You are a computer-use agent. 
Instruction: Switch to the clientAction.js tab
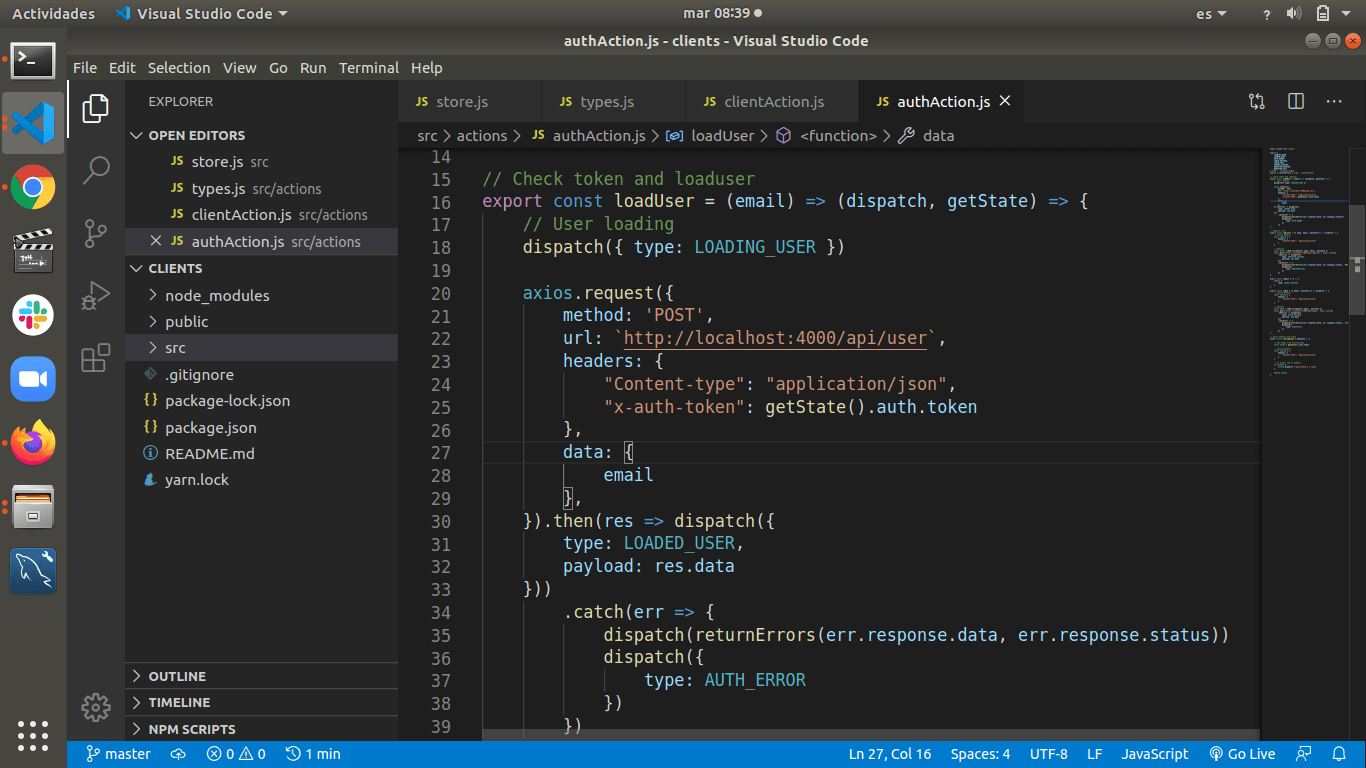(x=773, y=102)
